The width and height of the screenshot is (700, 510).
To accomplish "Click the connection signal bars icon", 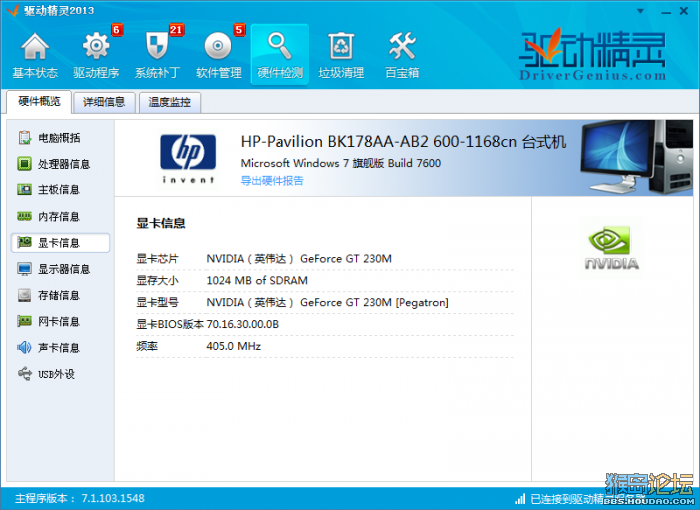I will click(x=520, y=499).
